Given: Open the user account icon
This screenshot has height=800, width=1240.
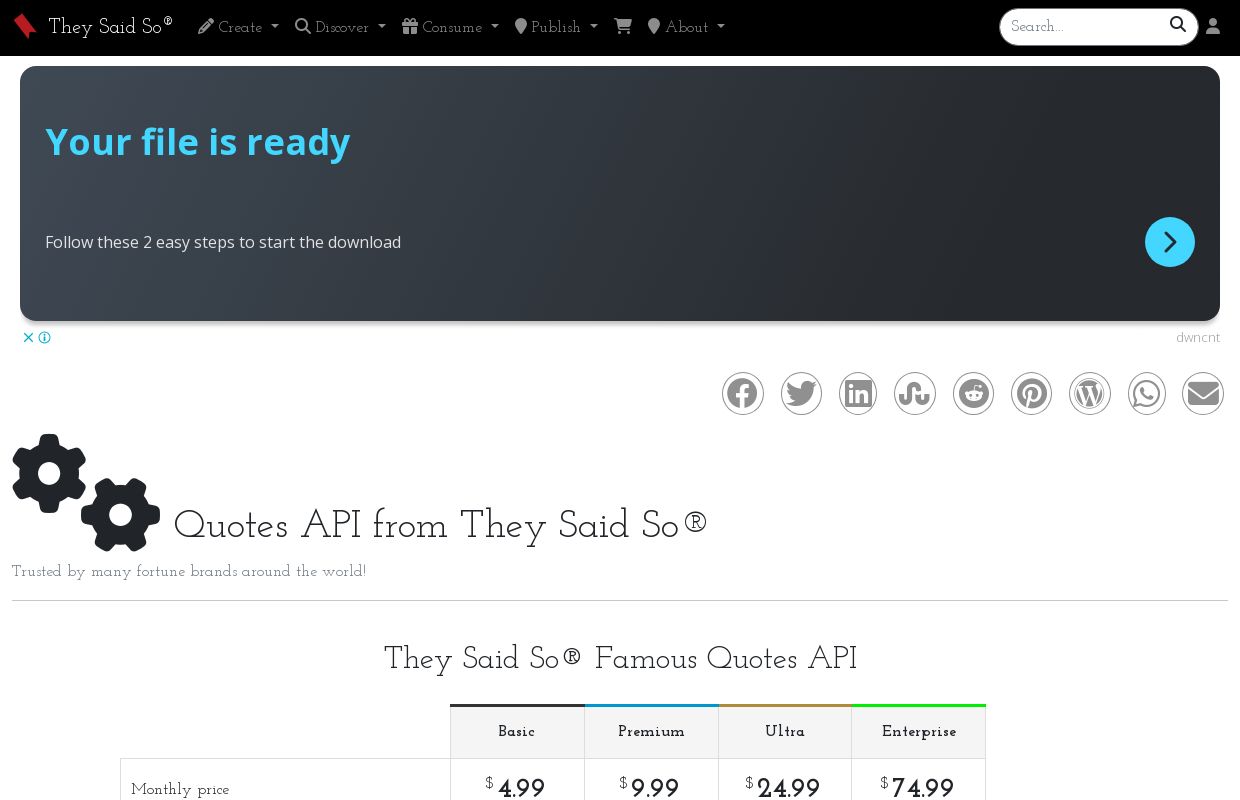Looking at the screenshot, I should click(1213, 27).
